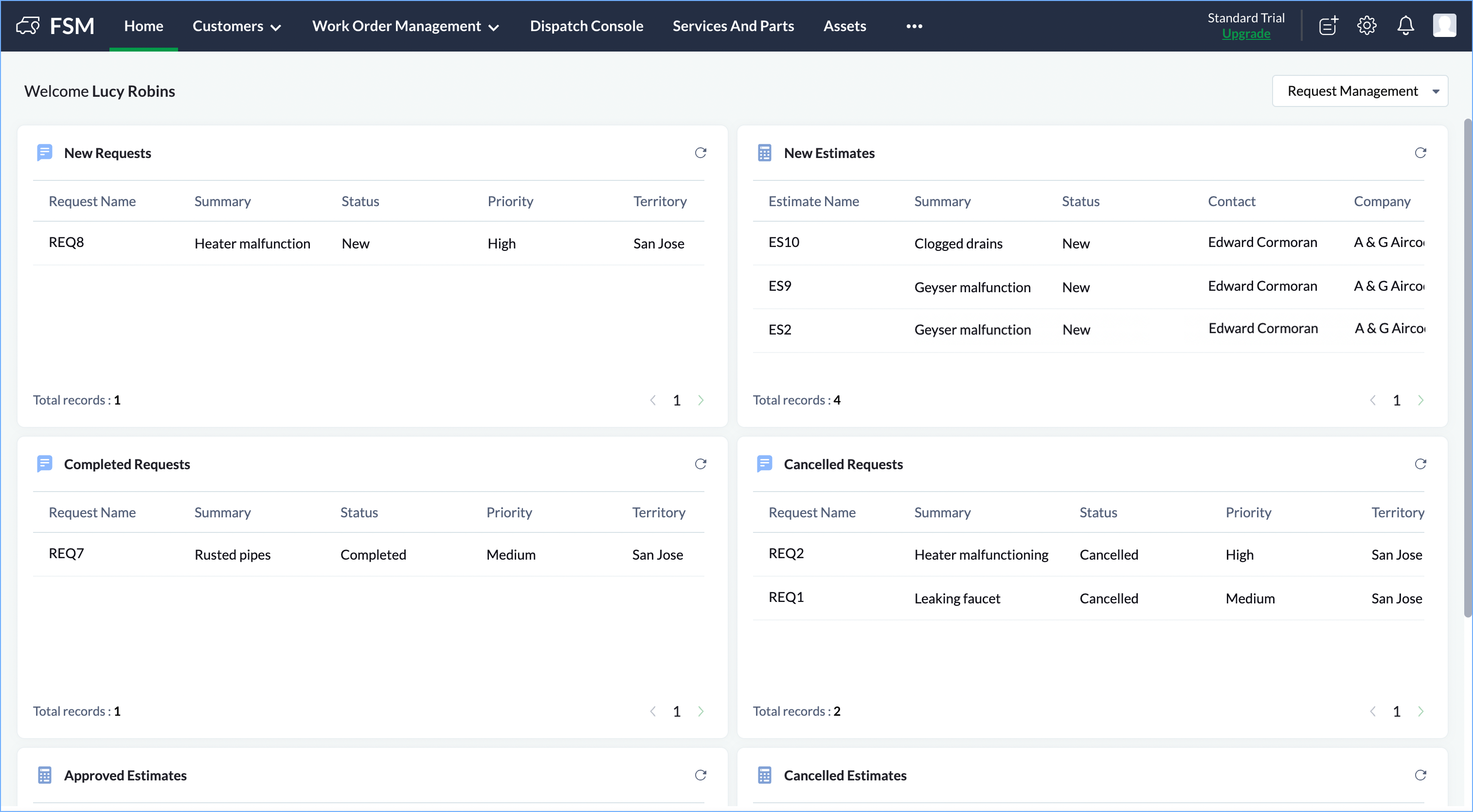This screenshot has width=1473, height=812.
Task: Click the Approved Estimates calculator icon
Action: (x=45, y=775)
